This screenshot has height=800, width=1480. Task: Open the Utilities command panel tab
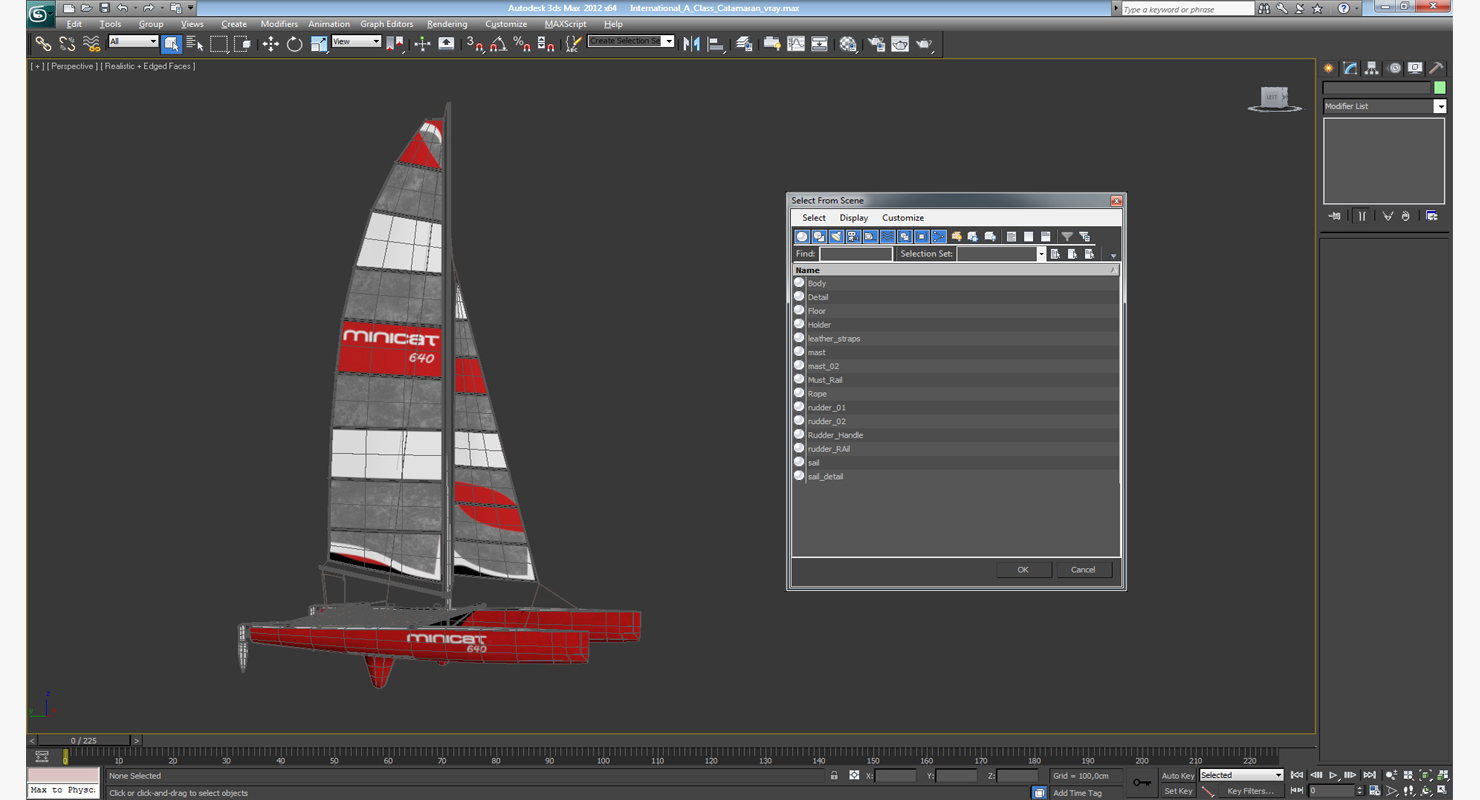pyautogui.click(x=1436, y=68)
